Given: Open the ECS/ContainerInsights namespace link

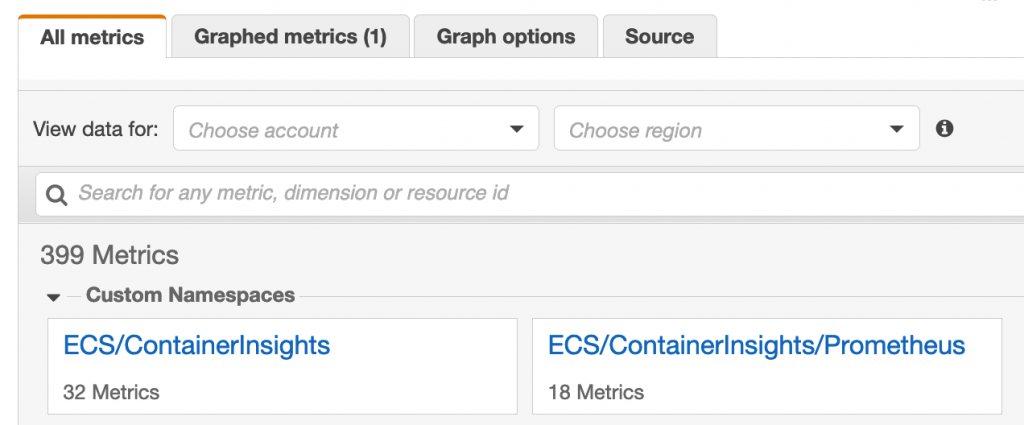Looking at the screenshot, I should 196,346.
